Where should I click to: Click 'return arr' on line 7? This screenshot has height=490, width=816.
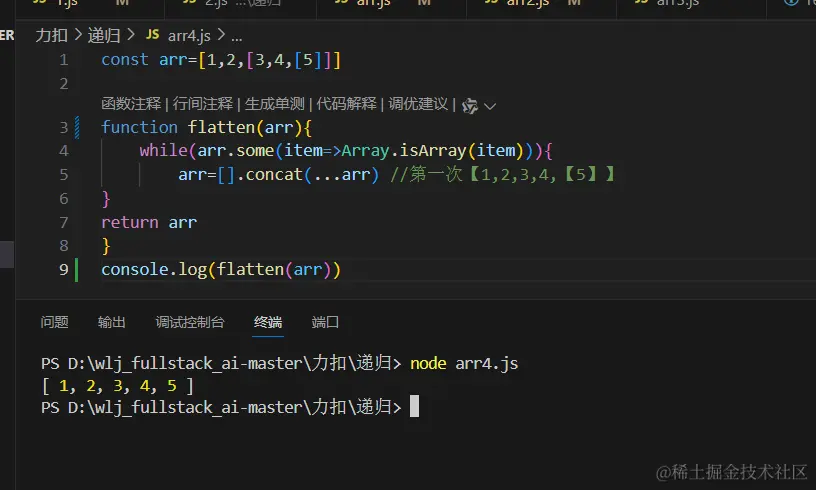point(149,223)
